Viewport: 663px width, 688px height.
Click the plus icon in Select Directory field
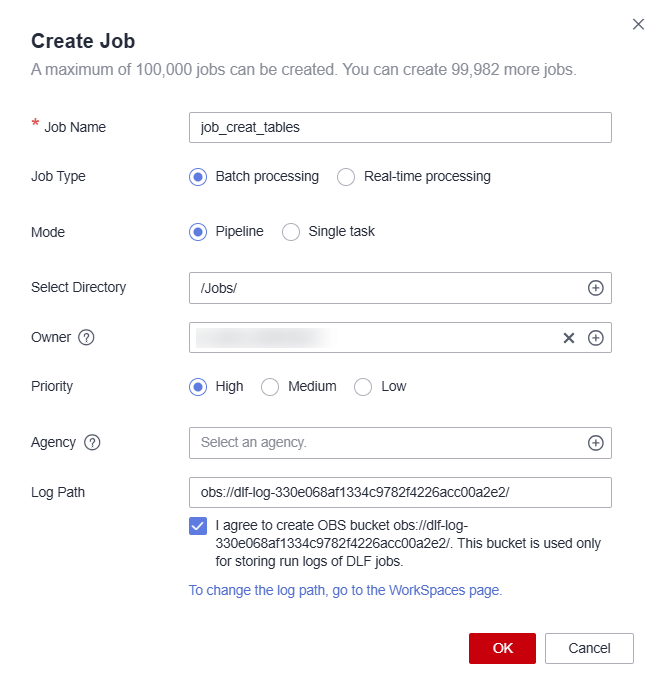coord(595,288)
